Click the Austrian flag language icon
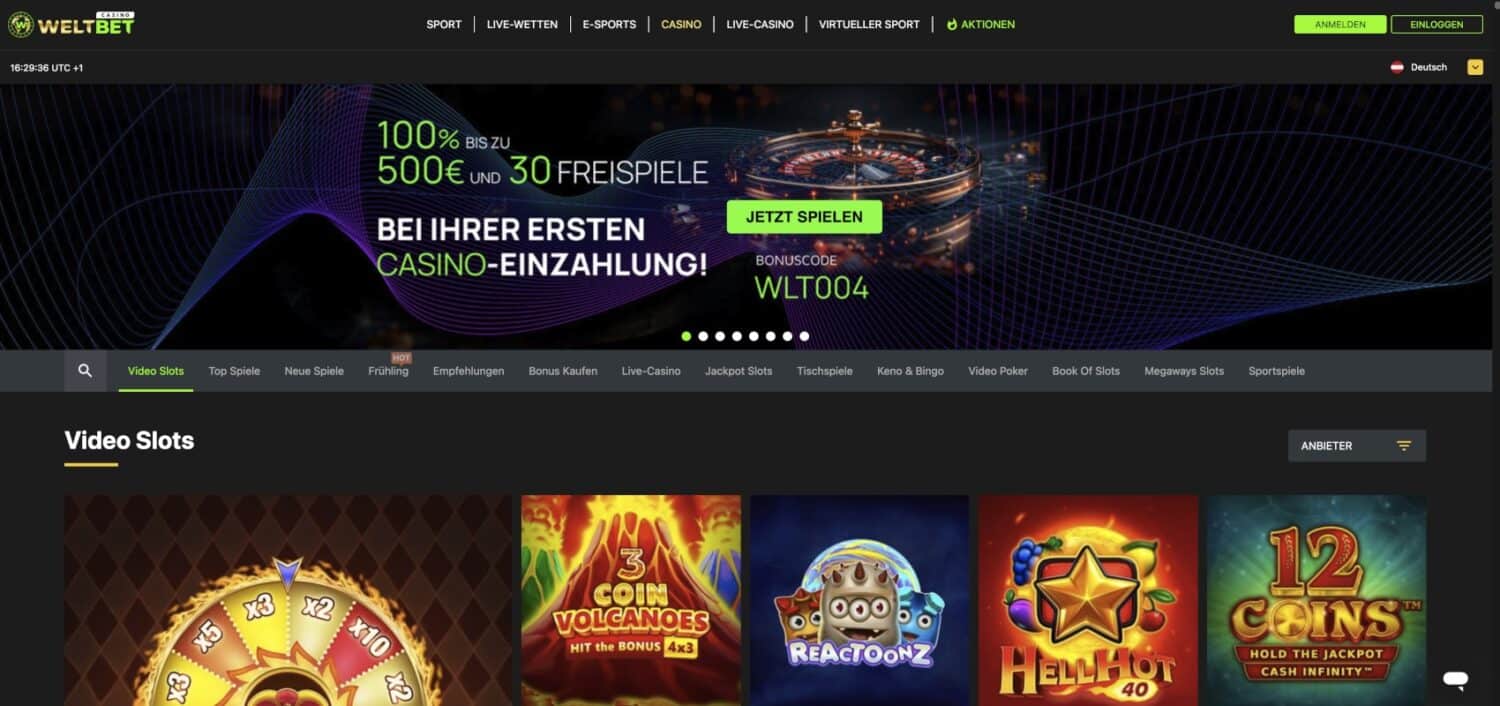Screen dimensions: 1500x706 (x=1397, y=67)
